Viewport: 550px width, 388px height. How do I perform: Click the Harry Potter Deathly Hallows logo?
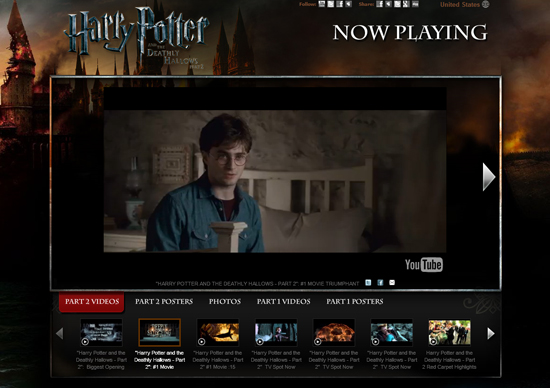click(x=137, y=38)
